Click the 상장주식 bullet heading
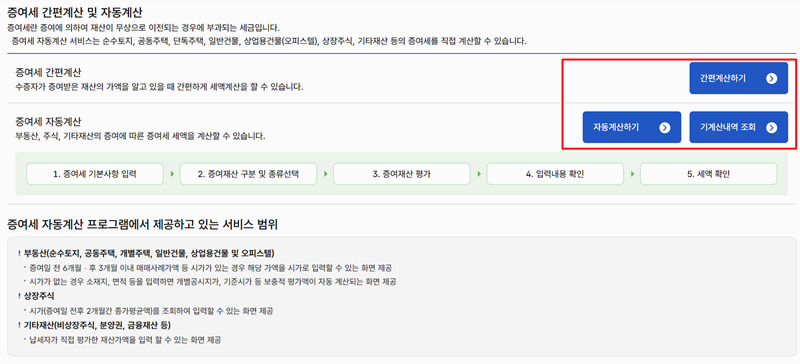This screenshot has height=364, width=800. tap(39, 296)
